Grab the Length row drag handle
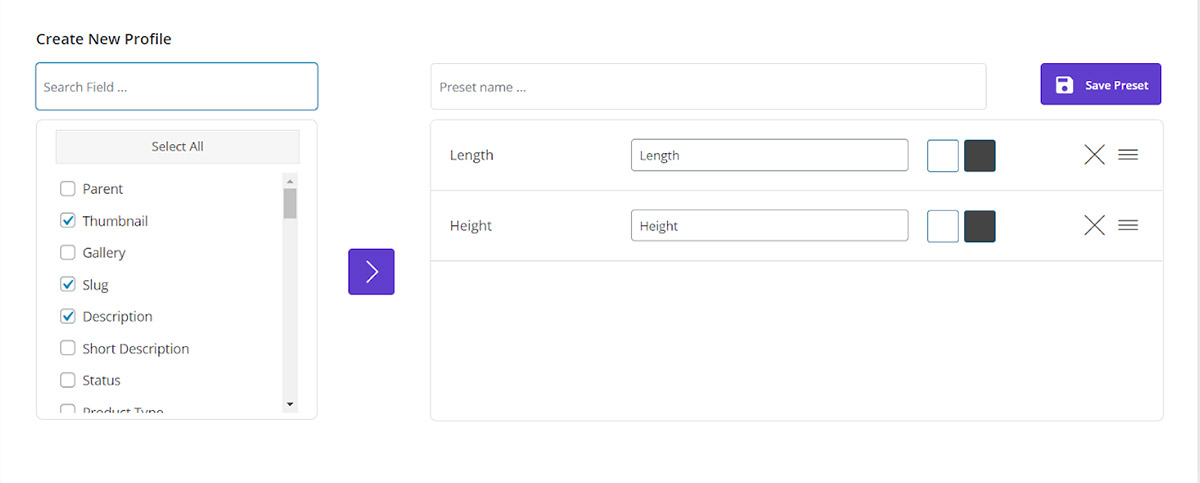Viewport: 1200px width, 483px height. click(x=1128, y=155)
